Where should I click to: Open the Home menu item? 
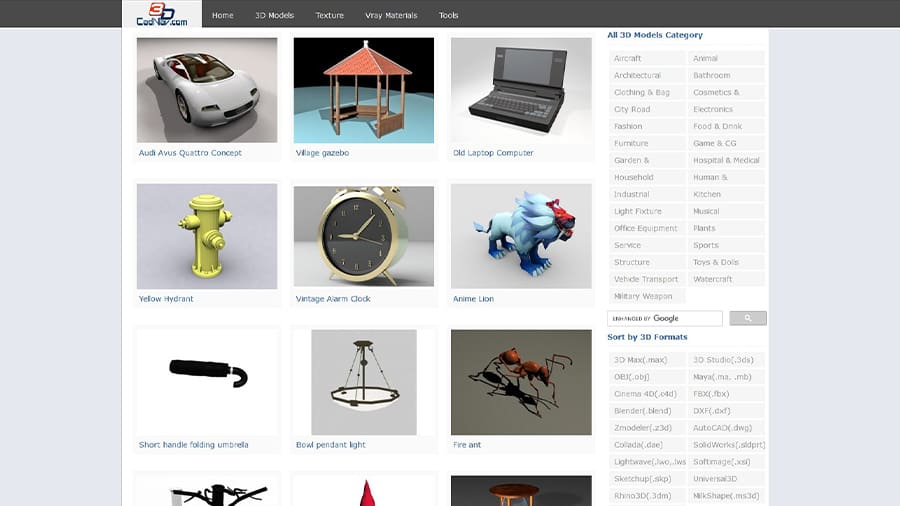tap(223, 15)
